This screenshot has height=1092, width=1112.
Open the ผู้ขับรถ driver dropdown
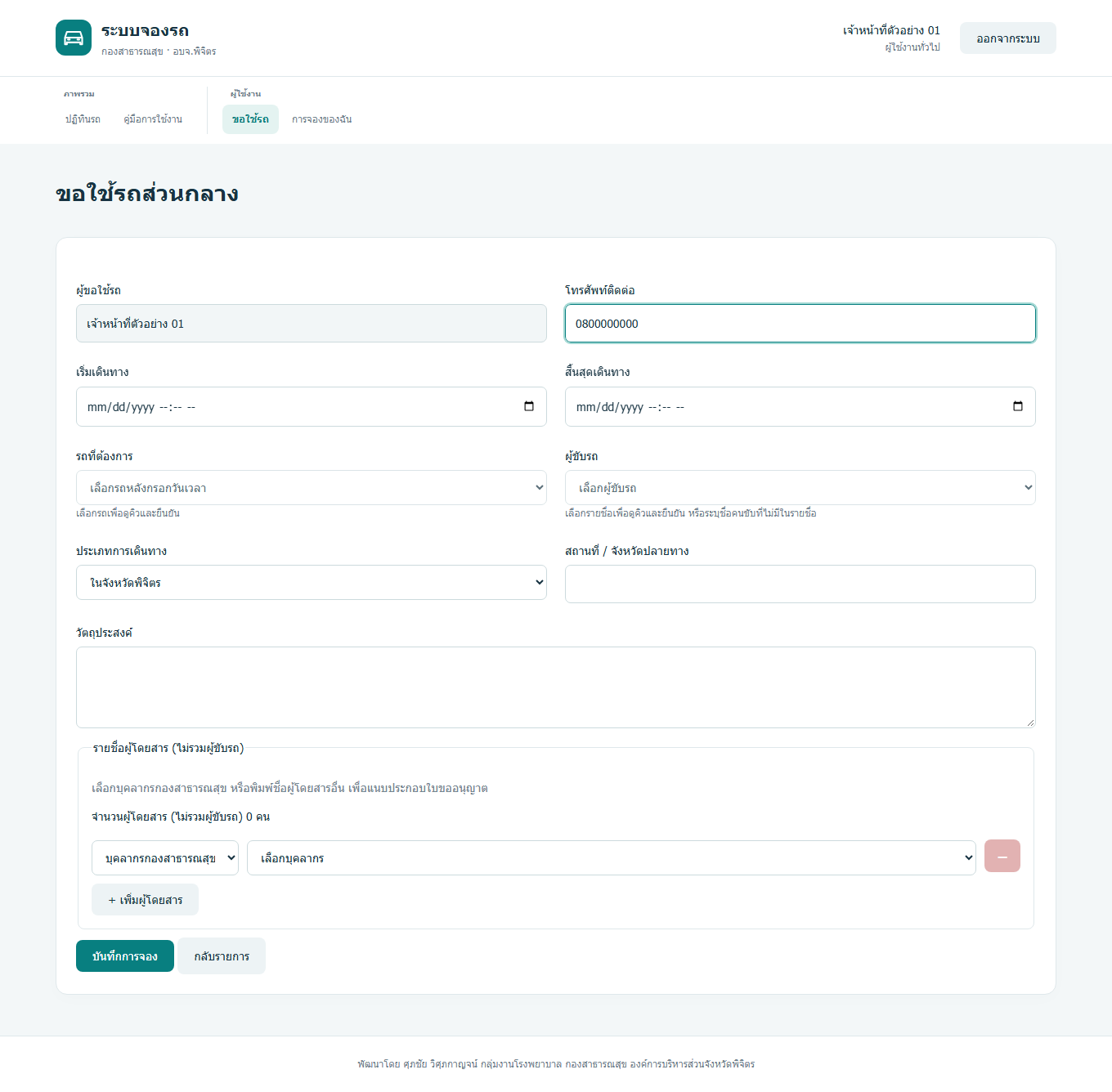click(800, 487)
